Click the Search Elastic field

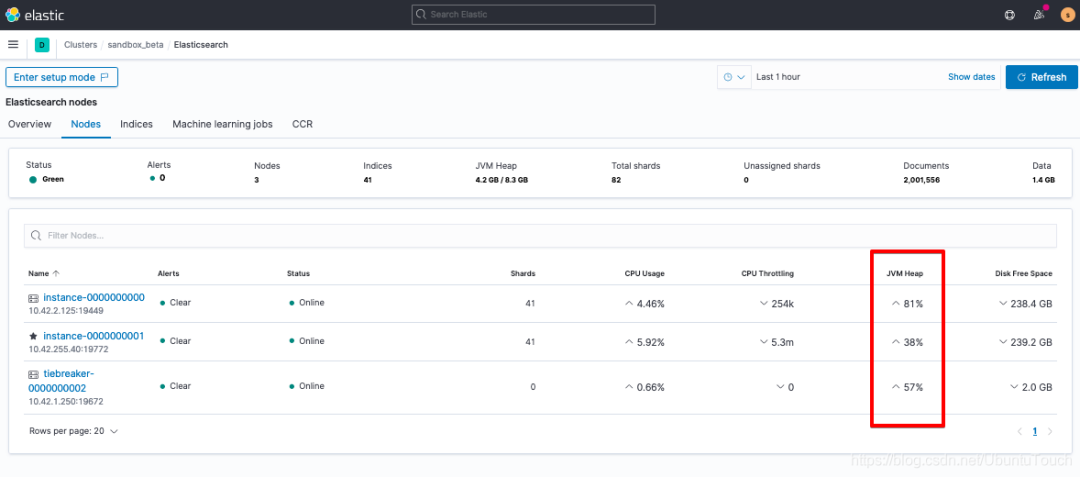533,14
